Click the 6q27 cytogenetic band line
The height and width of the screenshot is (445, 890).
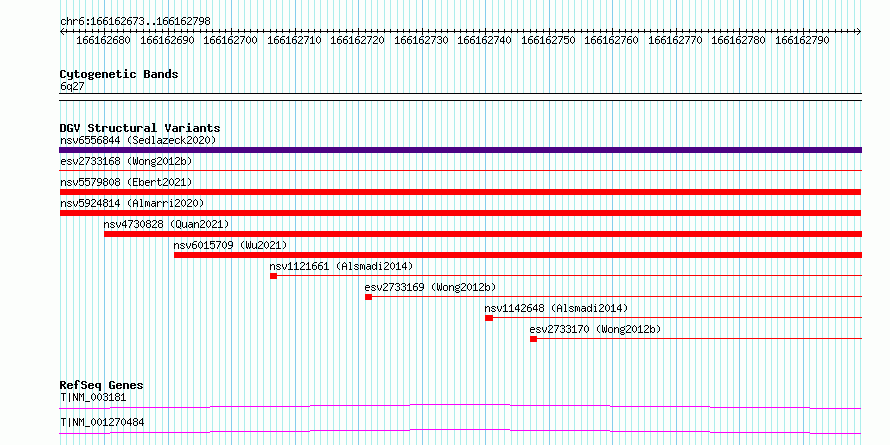click(460, 97)
